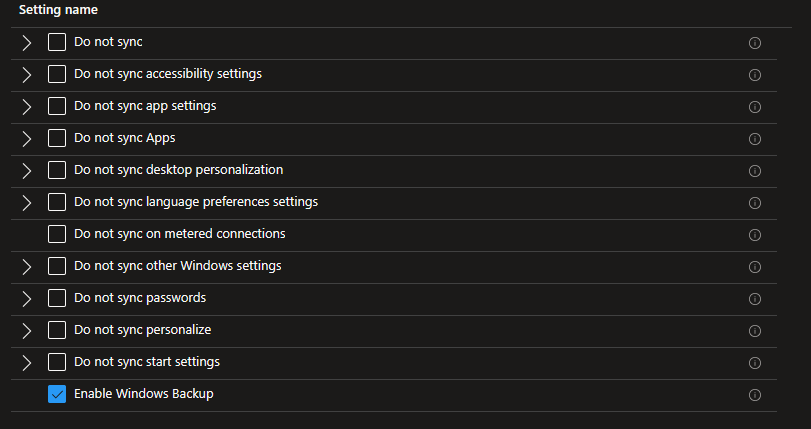The height and width of the screenshot is (429, 811).
Task: Open info icon for Do not sync Apps
Action: [755, 139]
